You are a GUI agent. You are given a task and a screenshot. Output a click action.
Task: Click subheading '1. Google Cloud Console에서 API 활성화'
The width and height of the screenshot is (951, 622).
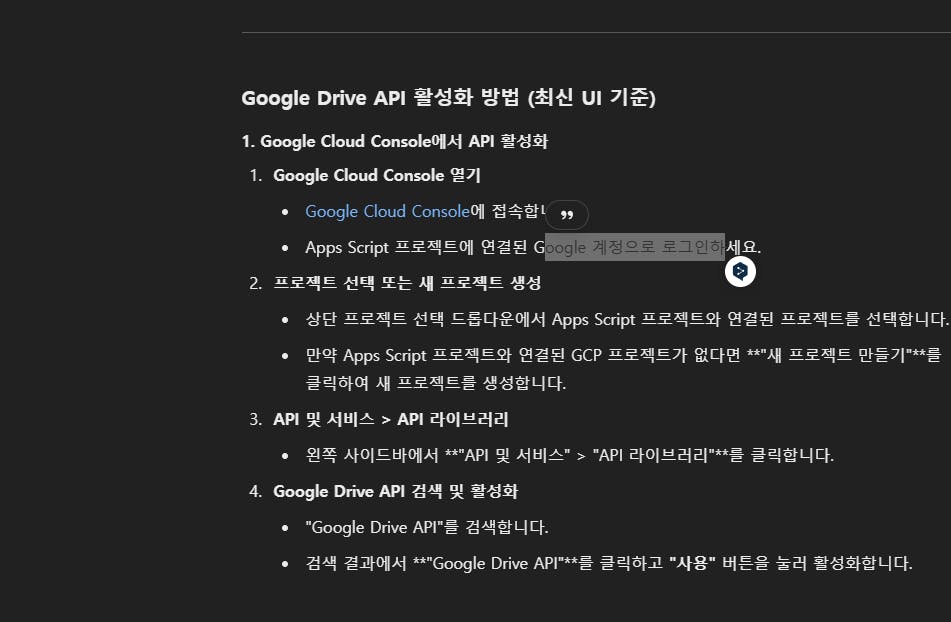395,141
